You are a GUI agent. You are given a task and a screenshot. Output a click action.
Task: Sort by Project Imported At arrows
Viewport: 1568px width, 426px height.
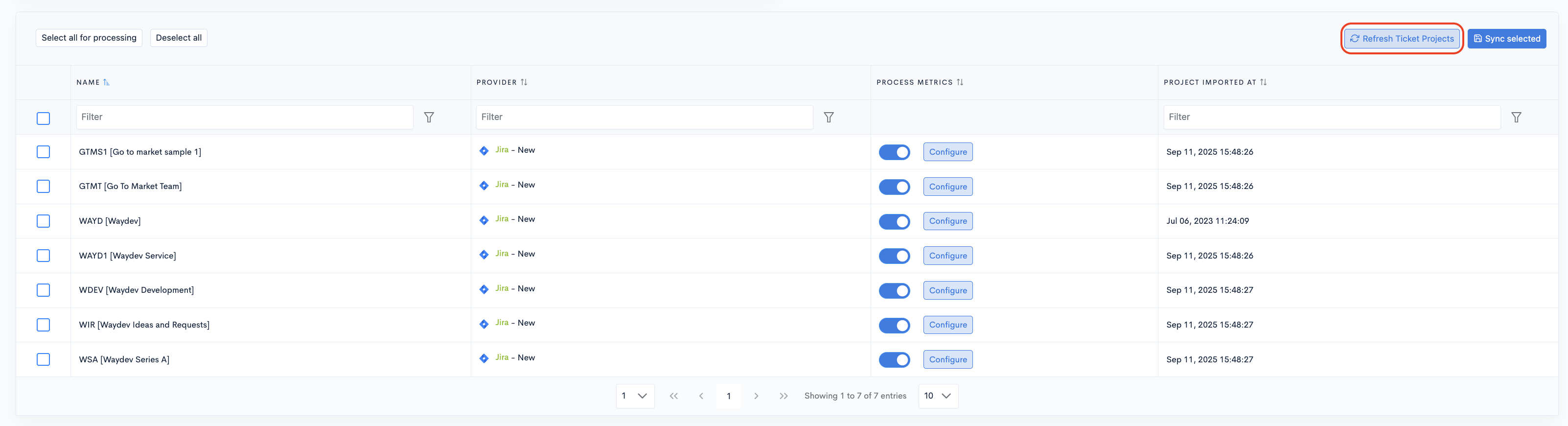coord(1263,82)
